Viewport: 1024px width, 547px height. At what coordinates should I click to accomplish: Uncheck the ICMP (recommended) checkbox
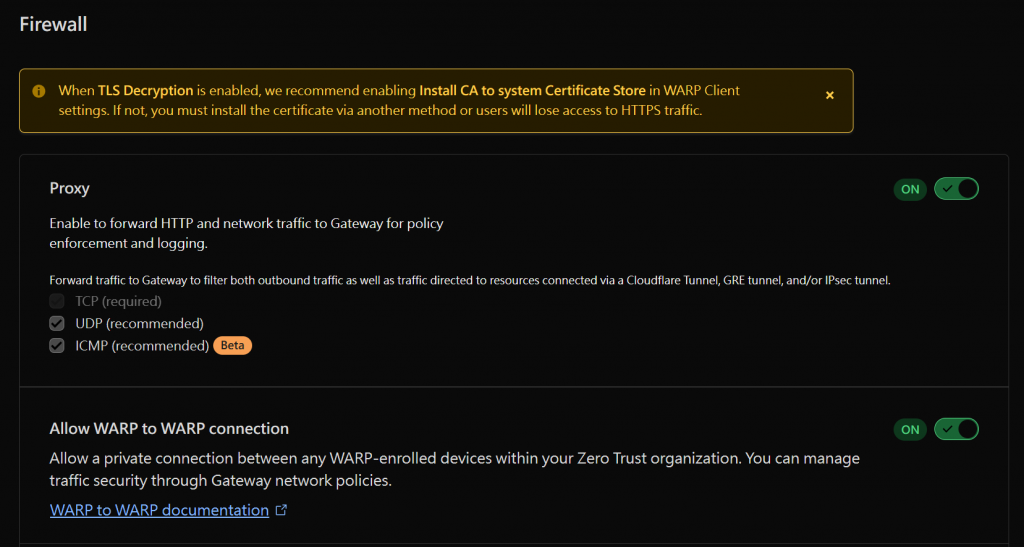pyautogui.click(x=58, y=346)
